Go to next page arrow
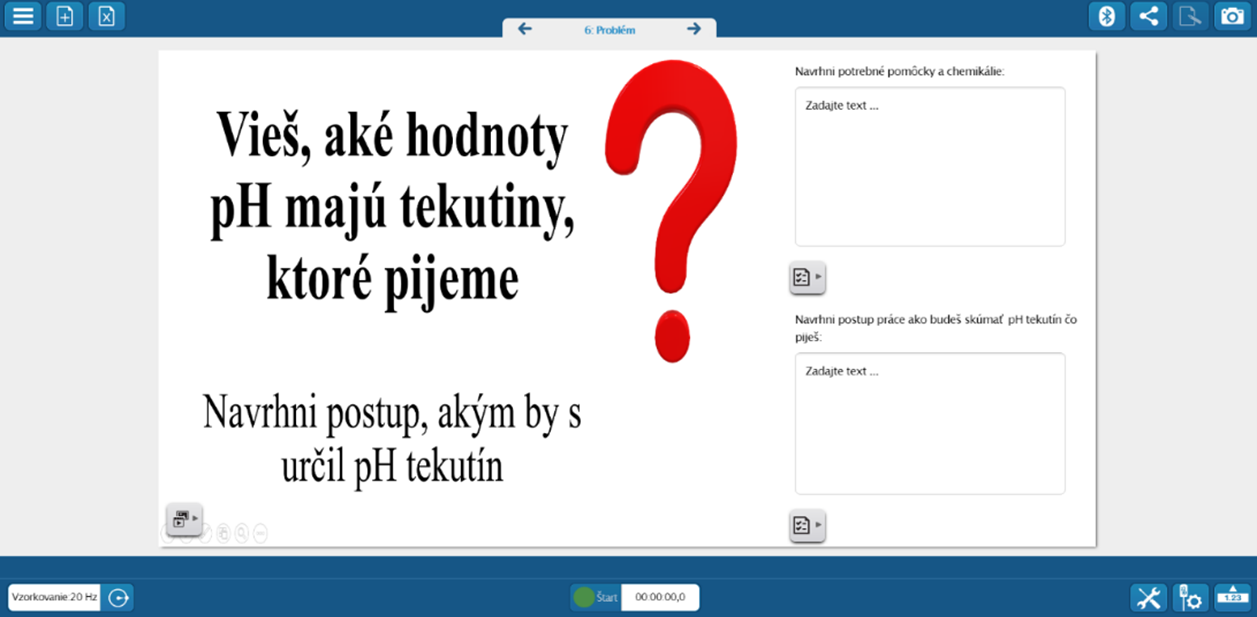 694,29
